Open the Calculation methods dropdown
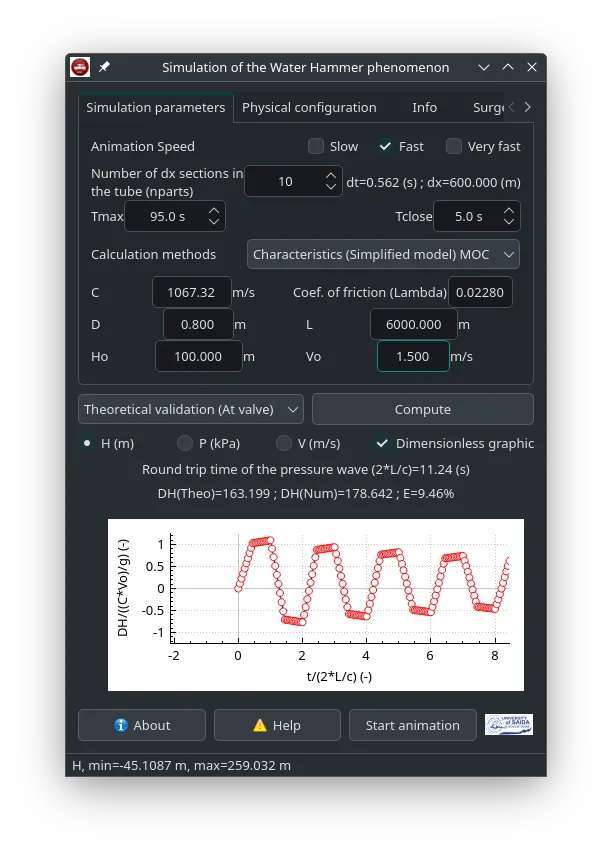The width and height of the screenshot is (612, 854). pos(383,254)
